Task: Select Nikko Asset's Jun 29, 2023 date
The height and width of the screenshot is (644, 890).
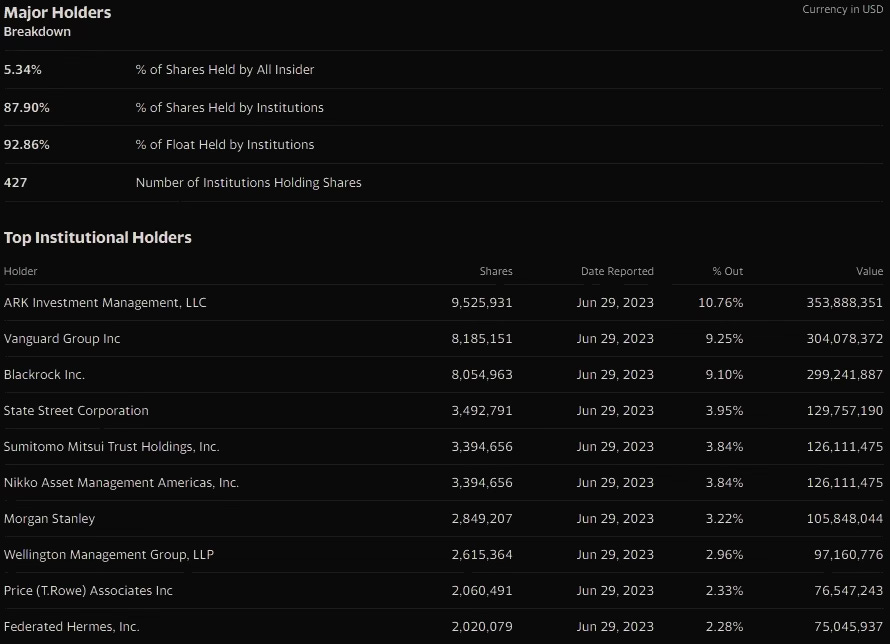Action: coord(615,483)
